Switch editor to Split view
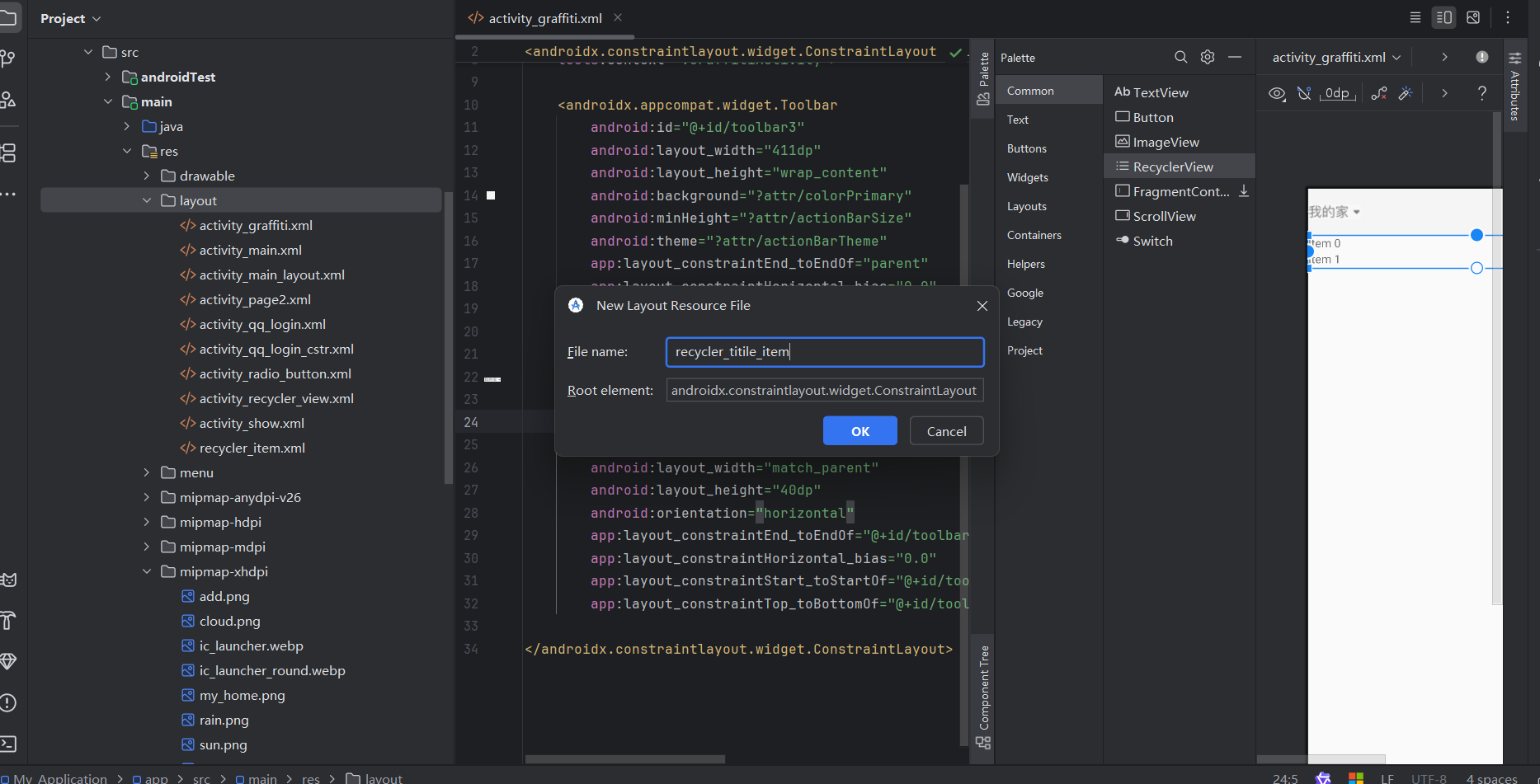Image resolution: width=1540 pixels, height=784 pixels. click(1443, 17)
